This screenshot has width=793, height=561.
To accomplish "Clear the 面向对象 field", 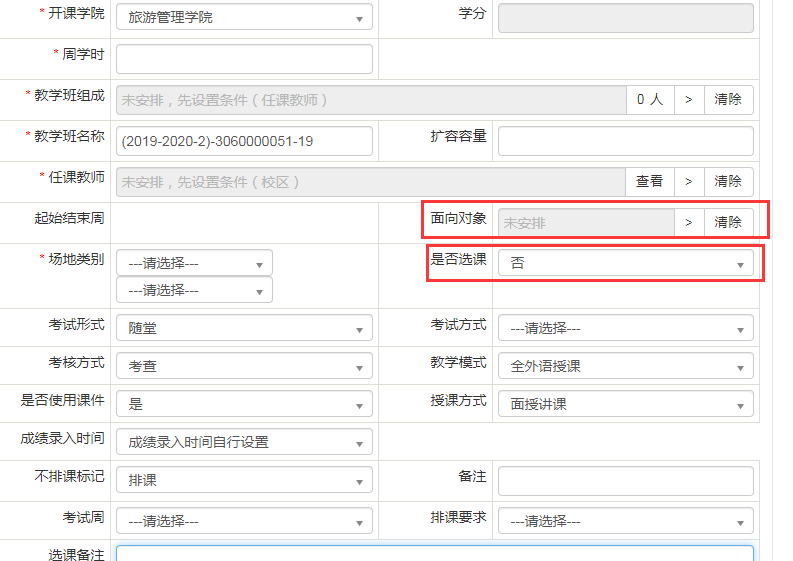I will coord(728,222).
